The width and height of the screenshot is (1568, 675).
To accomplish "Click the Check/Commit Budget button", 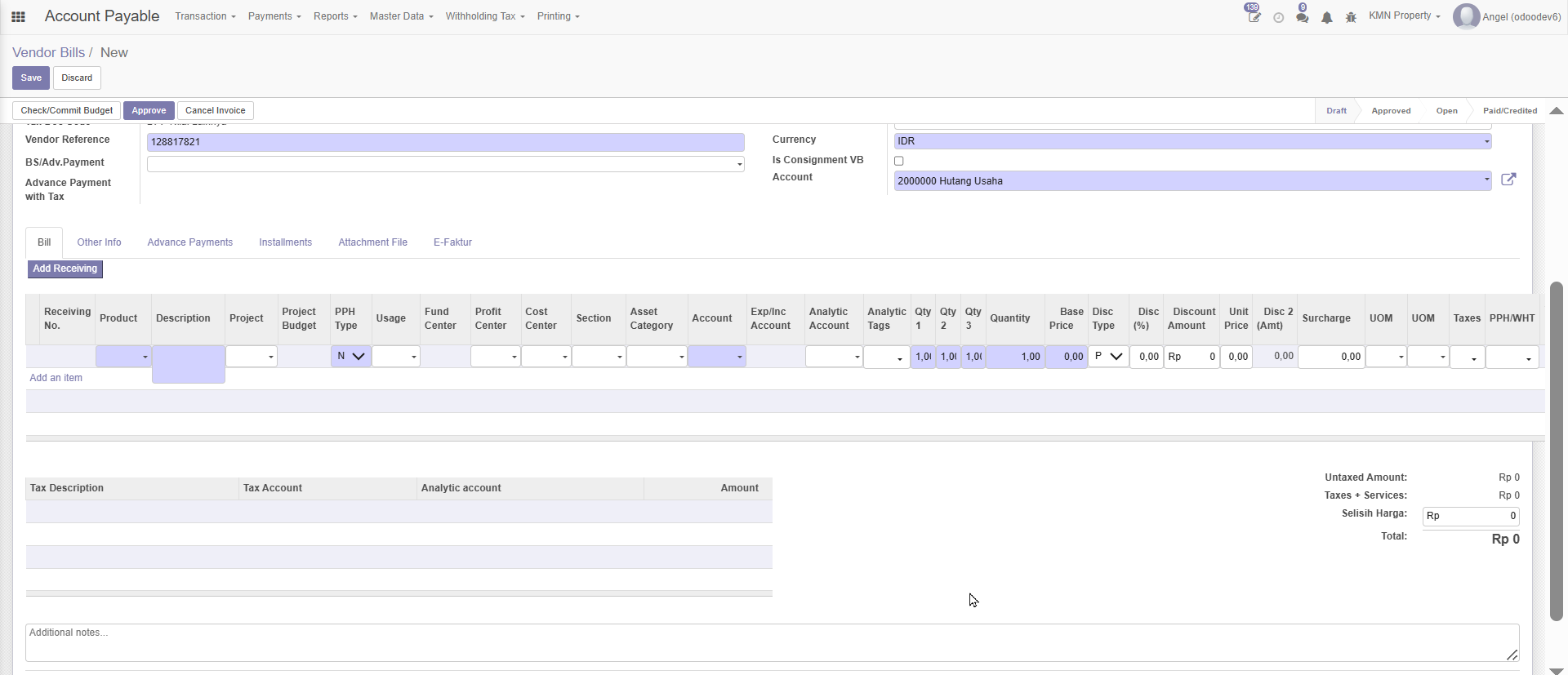I will 67,111.
